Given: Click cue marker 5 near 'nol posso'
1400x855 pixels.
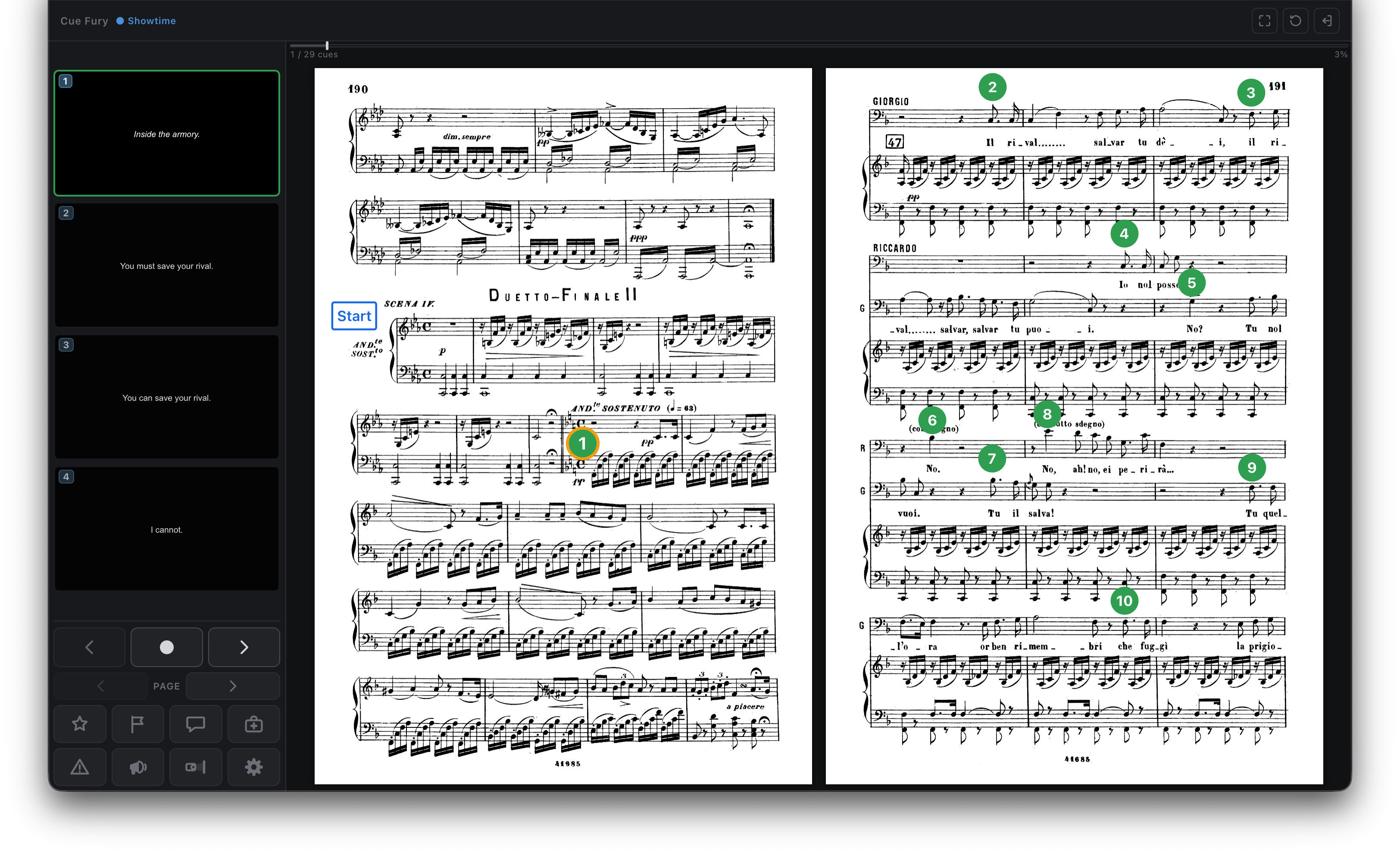Looking at the screenshot, I should [1191, 283].
